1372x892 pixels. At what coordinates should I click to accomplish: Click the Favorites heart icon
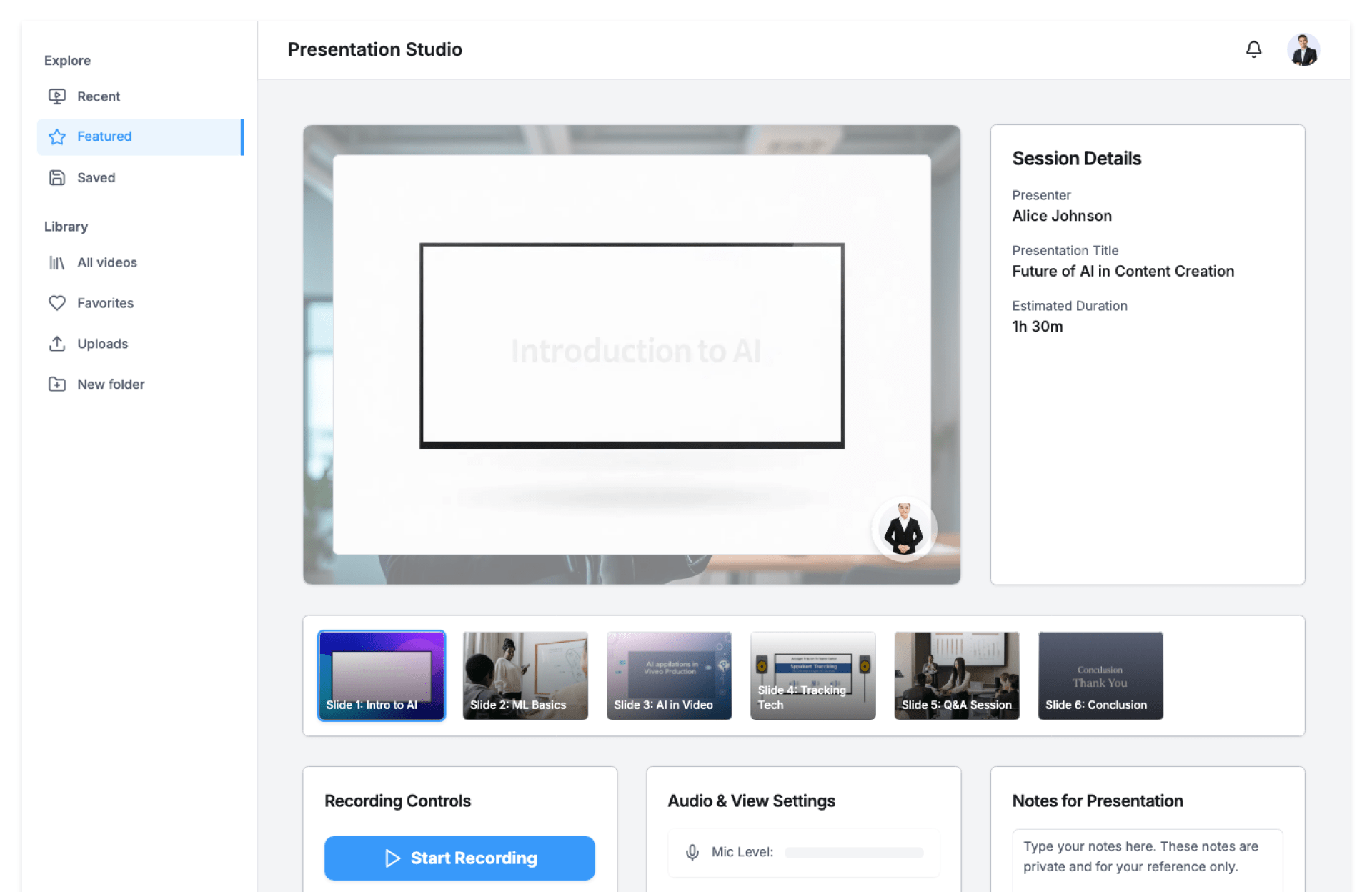coord(57,303)
